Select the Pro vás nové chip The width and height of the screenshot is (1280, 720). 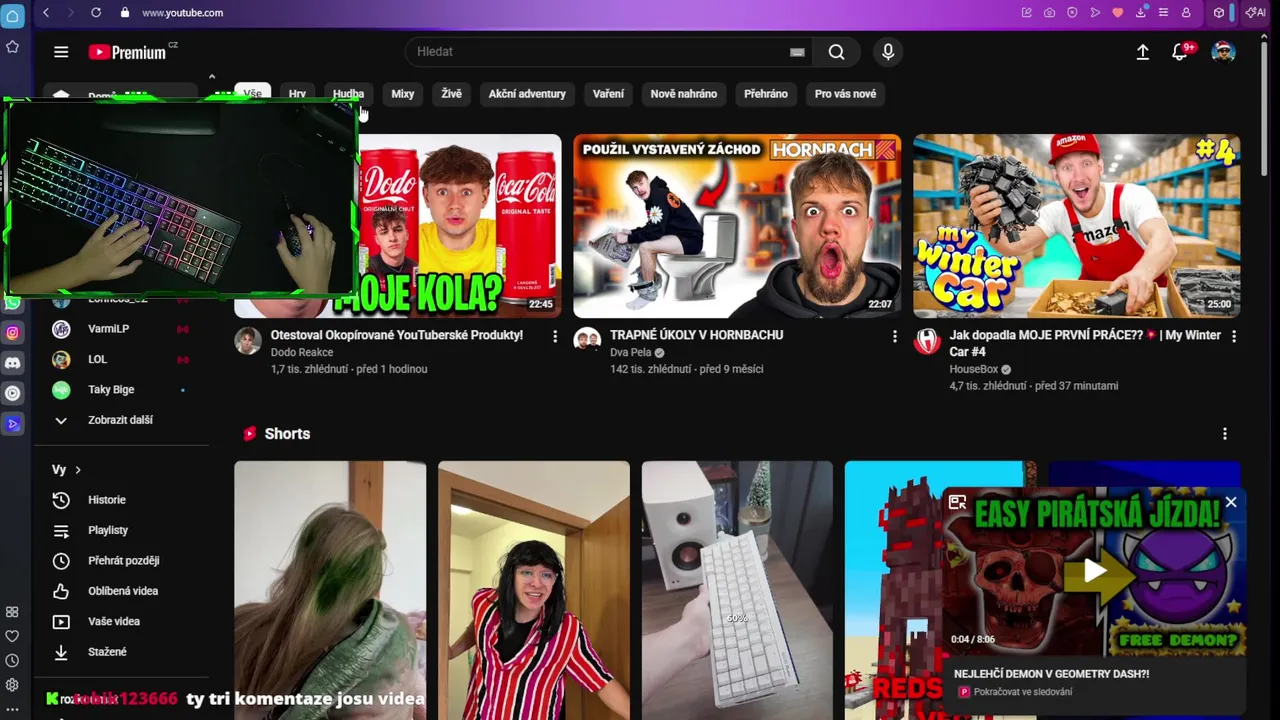point(845,94)
